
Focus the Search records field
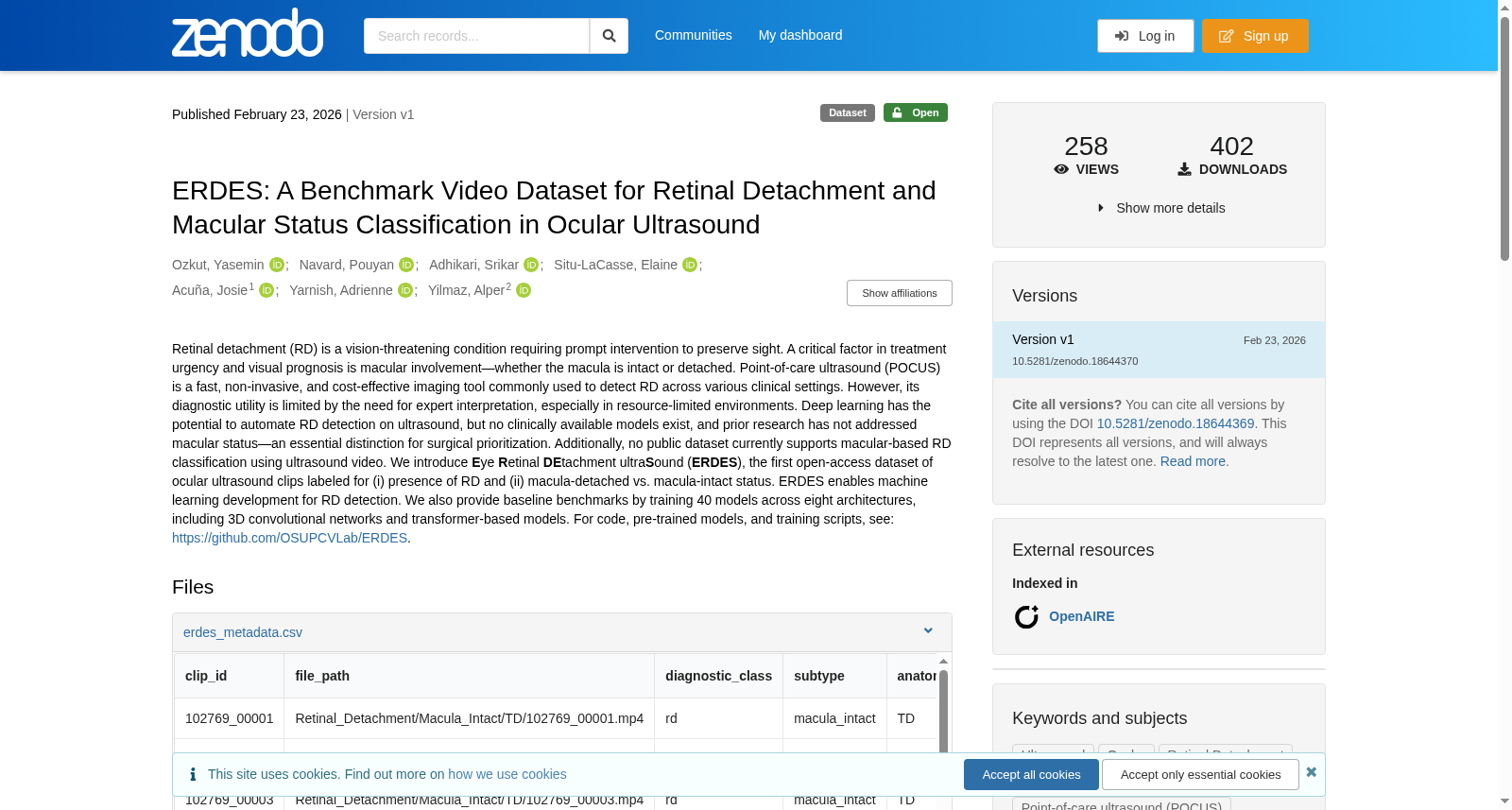[x=476, y=36]
